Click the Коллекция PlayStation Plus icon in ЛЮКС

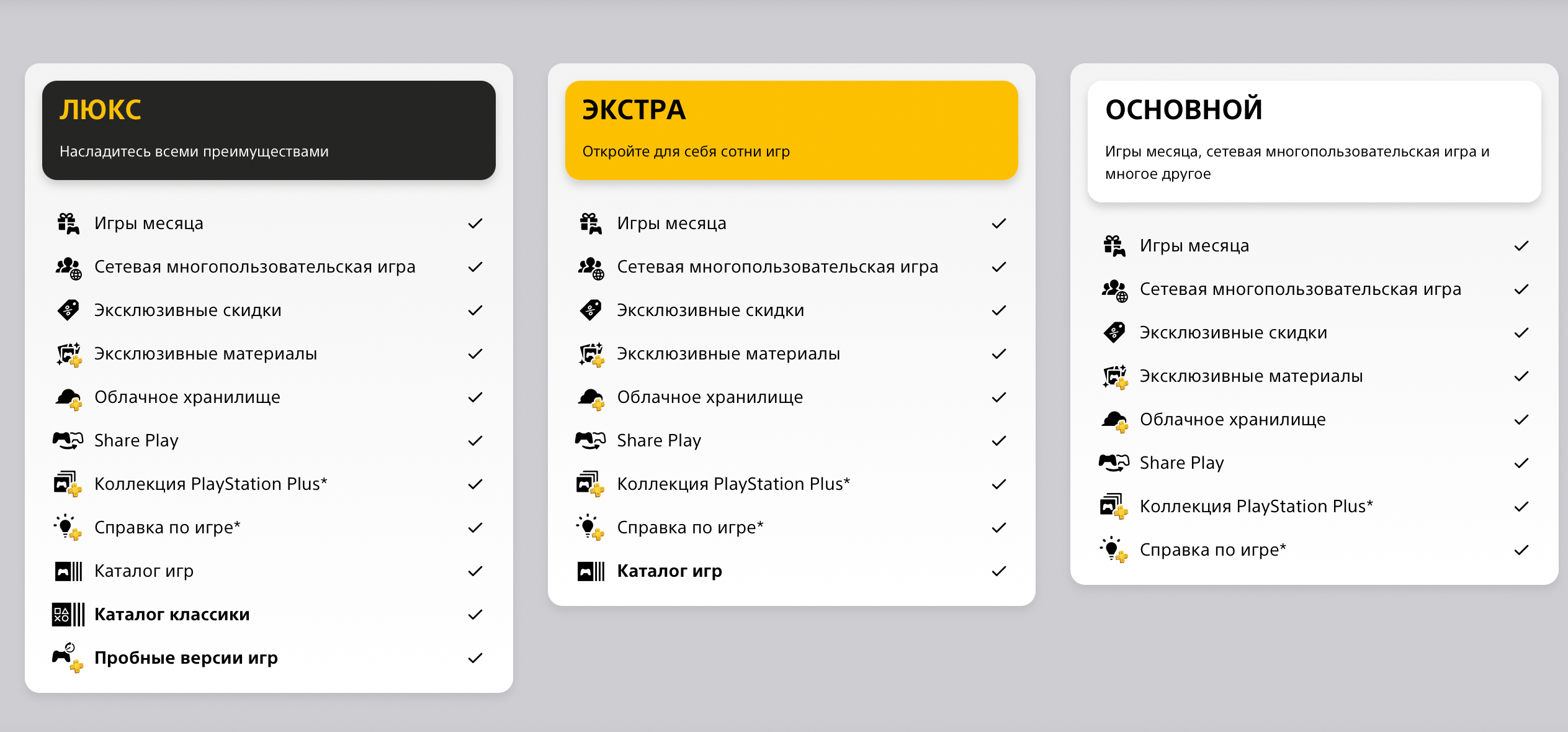point(68,484)
